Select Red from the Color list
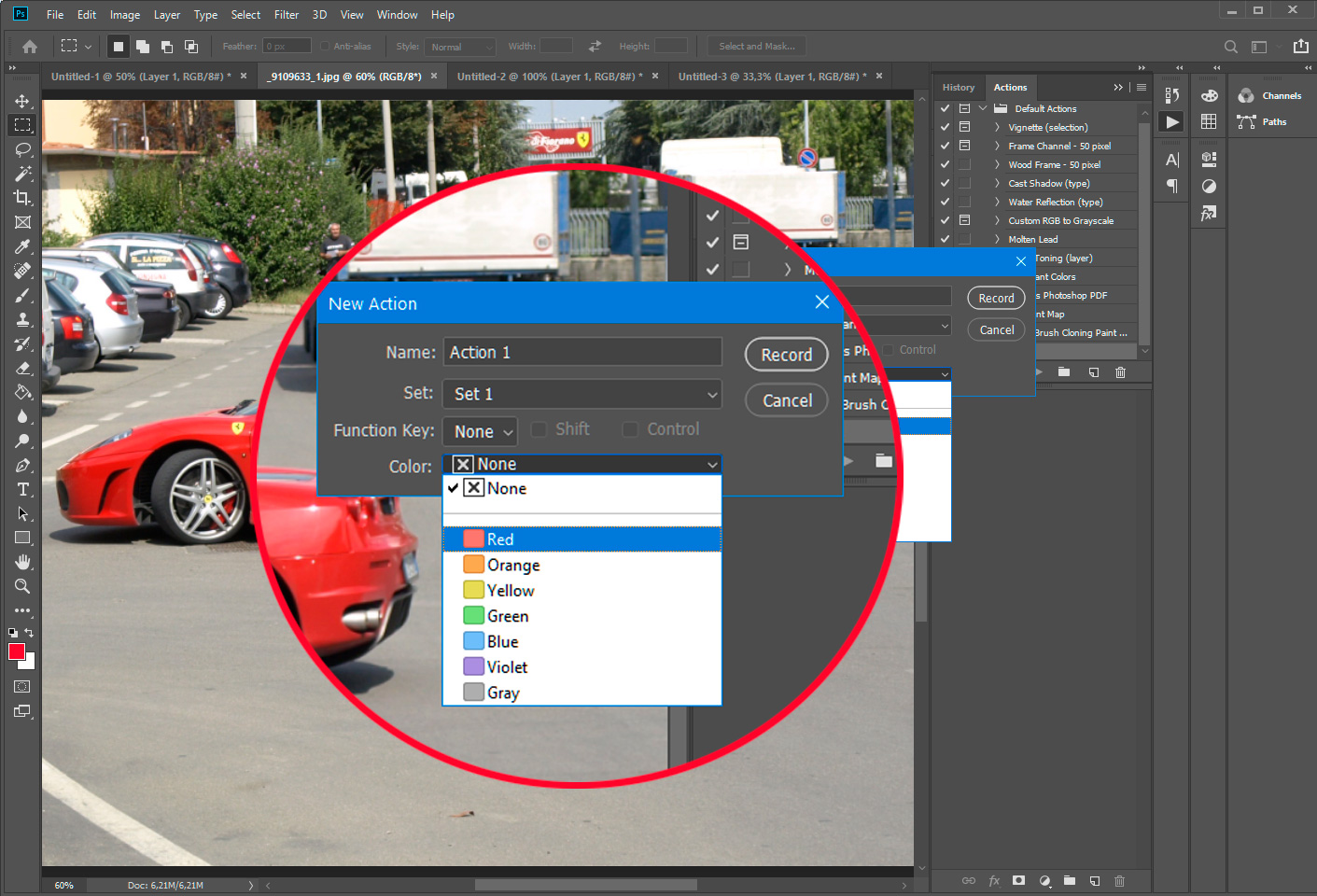The height and width of the screenshot is (896, 1317). (499, 539)
